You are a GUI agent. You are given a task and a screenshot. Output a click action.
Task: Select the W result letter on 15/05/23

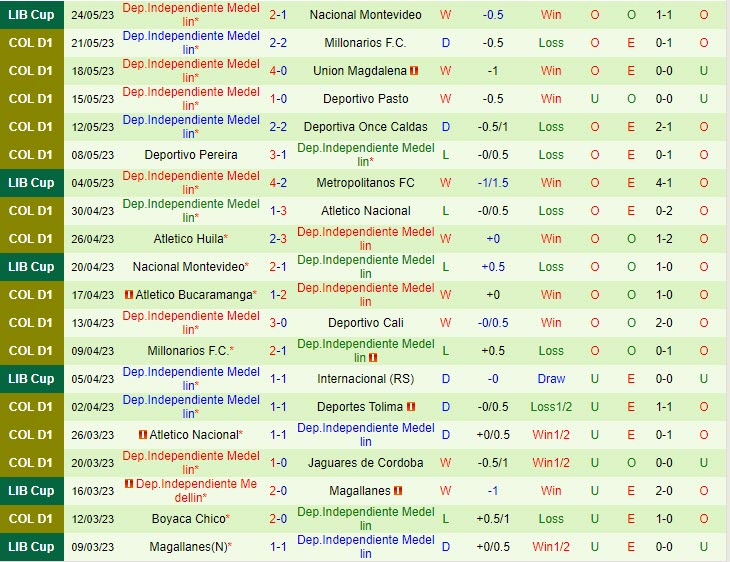tap(446, 99)
